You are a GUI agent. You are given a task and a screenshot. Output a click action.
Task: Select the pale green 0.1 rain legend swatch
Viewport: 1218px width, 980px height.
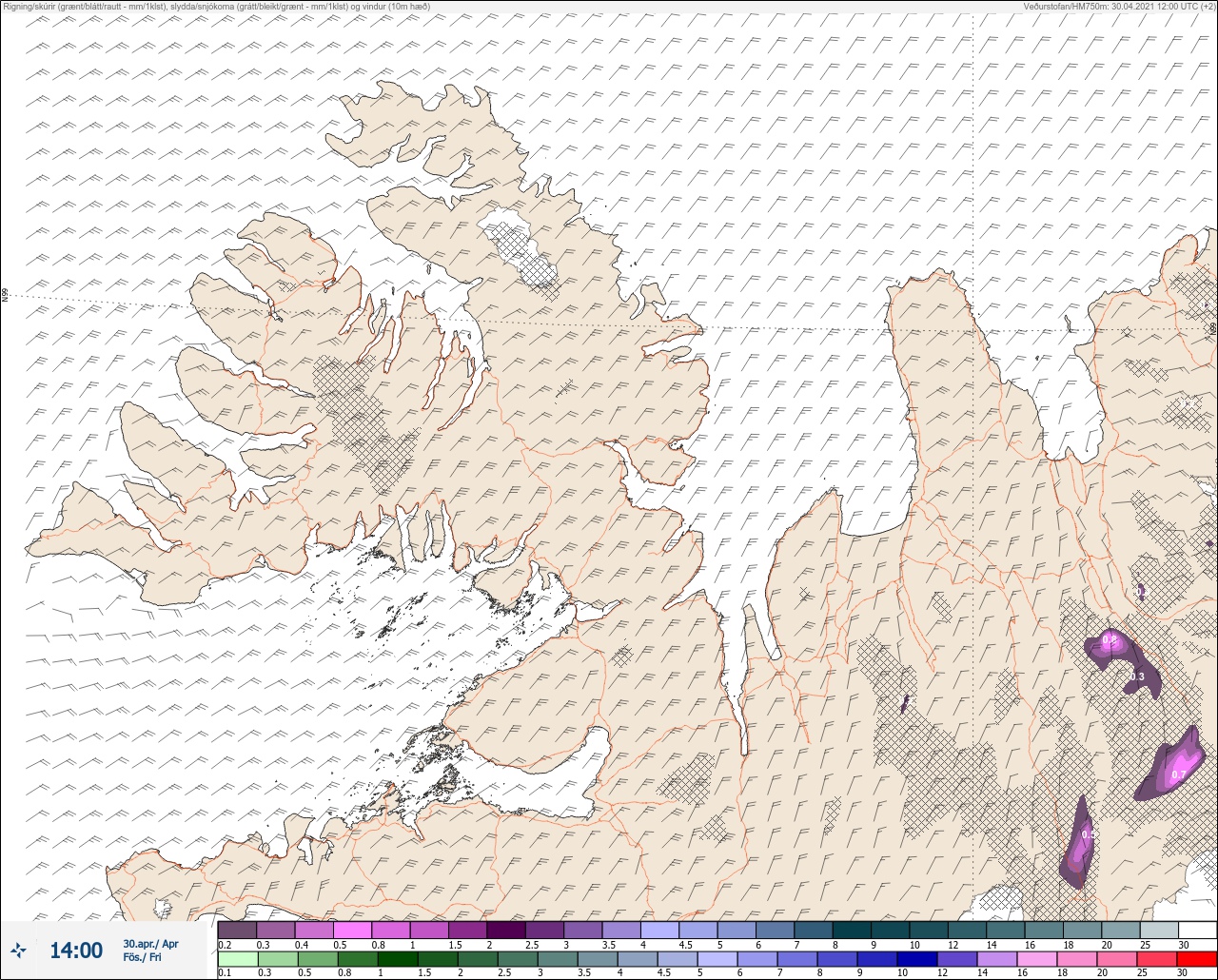pos(237,959)
